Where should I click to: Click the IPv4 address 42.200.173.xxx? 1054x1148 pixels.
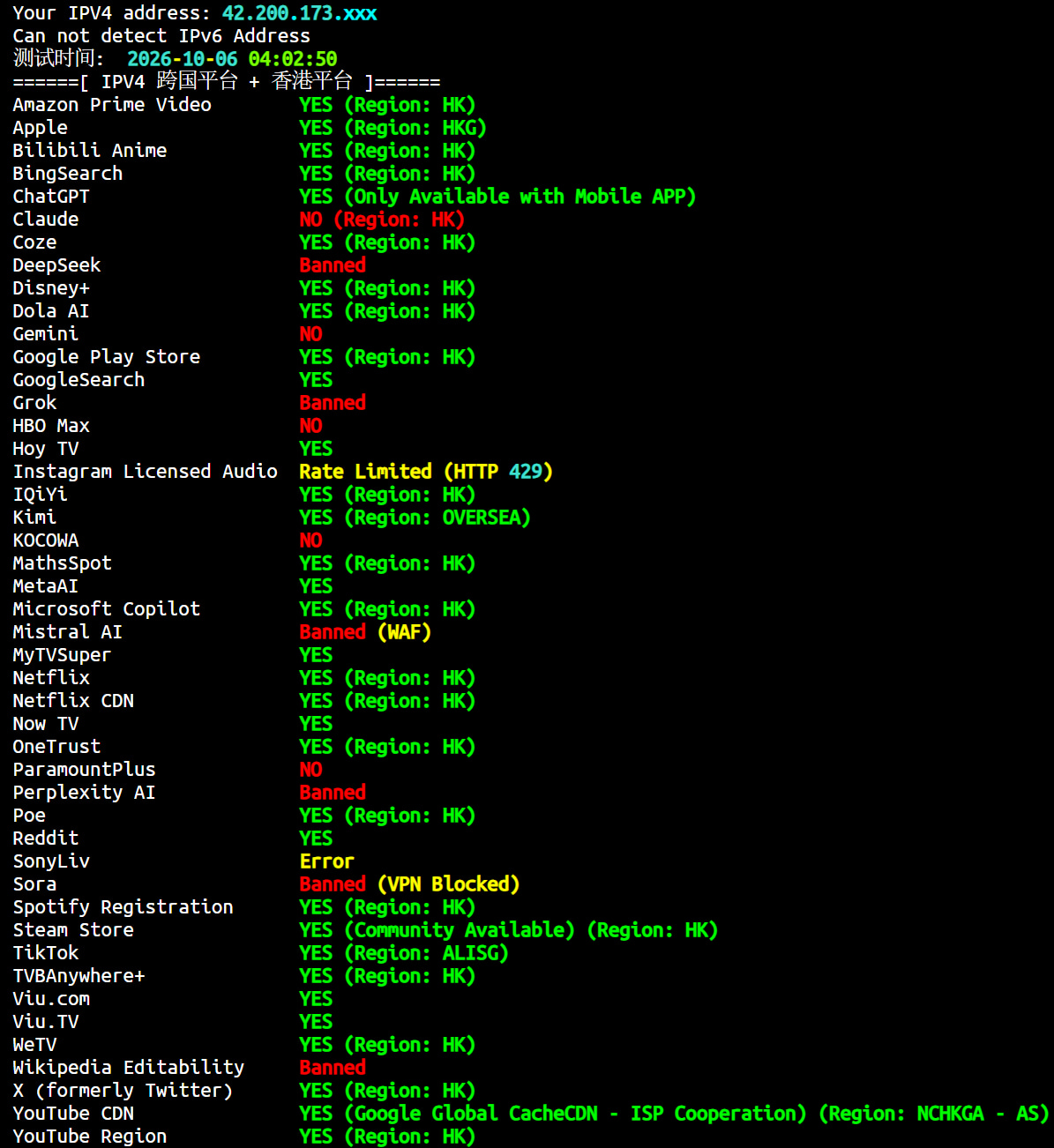tap(300, 13)
